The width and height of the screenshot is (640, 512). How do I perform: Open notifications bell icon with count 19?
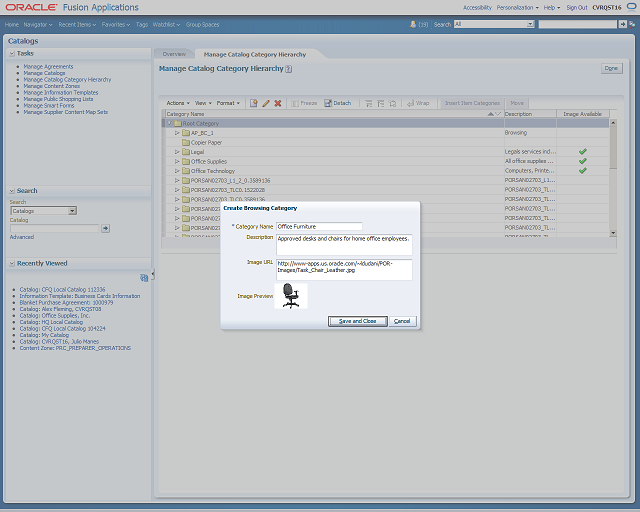pos(413,24)
